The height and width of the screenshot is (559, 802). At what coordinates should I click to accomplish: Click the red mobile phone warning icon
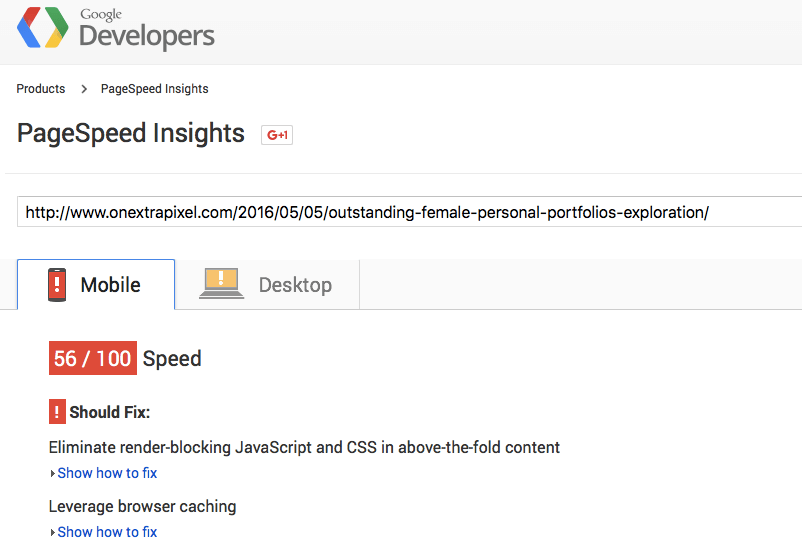57,285
